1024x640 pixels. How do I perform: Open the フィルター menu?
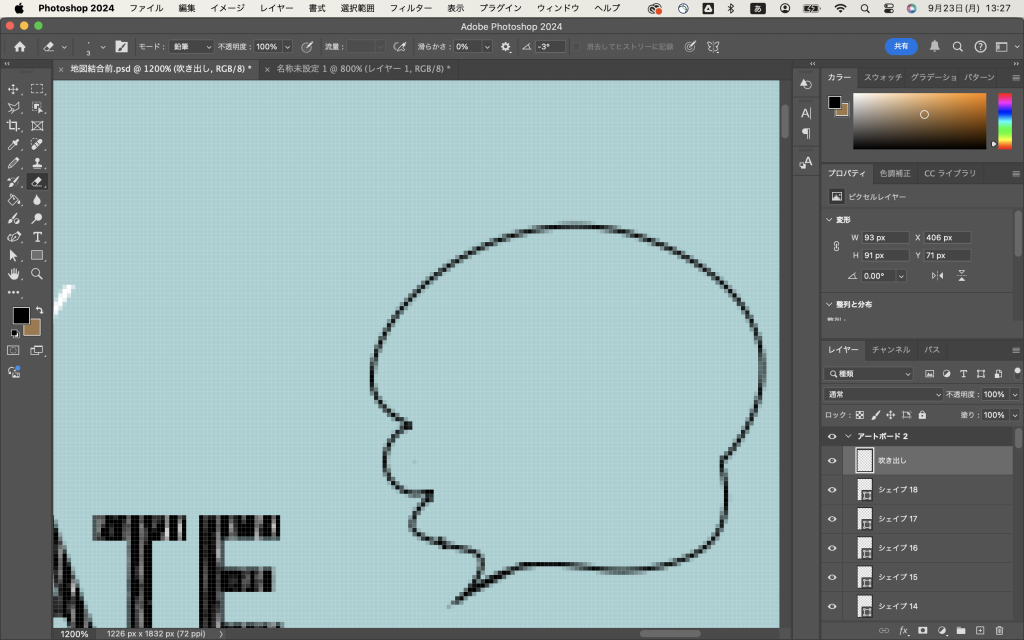[410, 8]
